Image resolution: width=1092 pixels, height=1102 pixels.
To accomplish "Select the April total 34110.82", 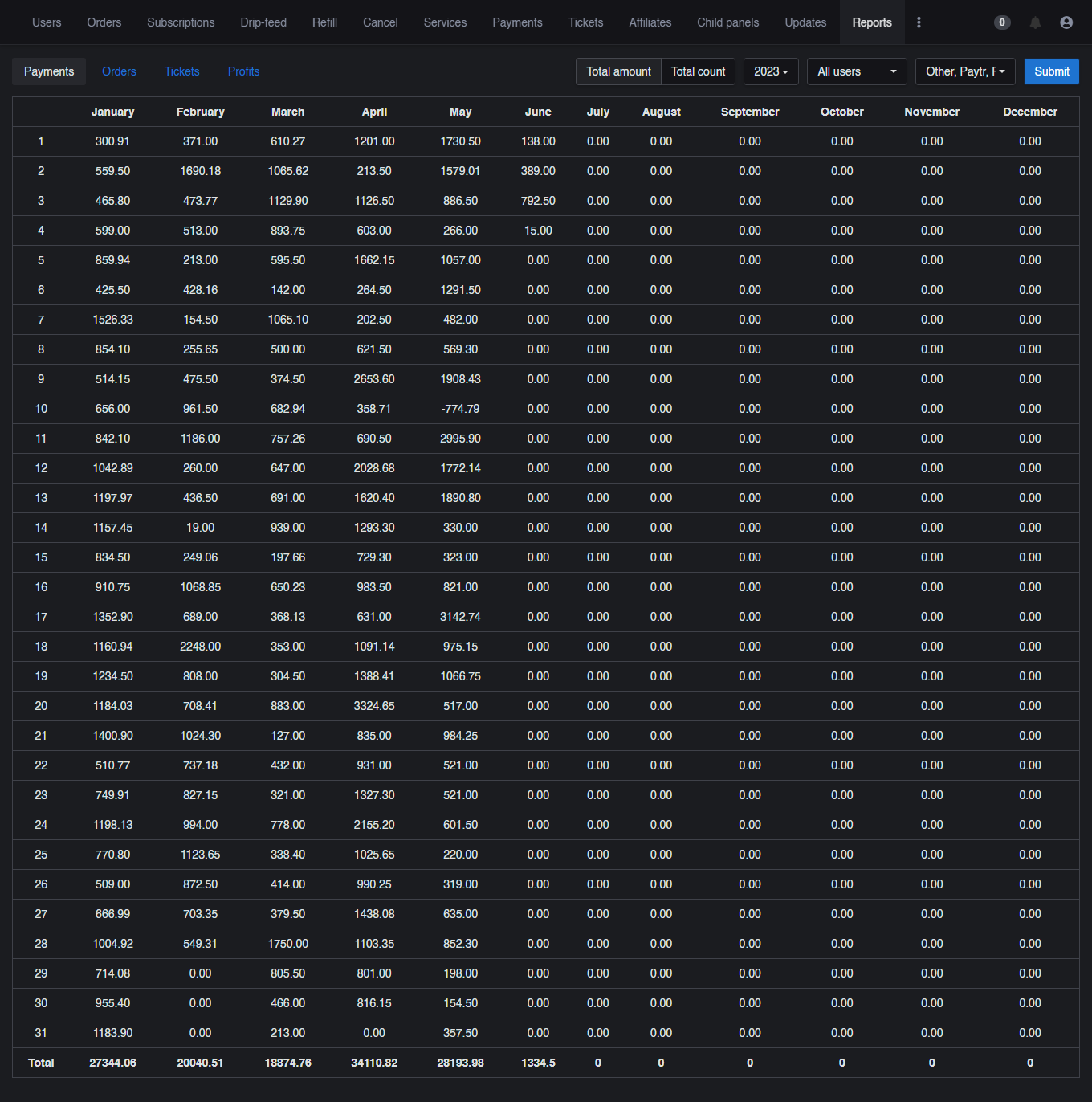I will (x=374, y=1063).
